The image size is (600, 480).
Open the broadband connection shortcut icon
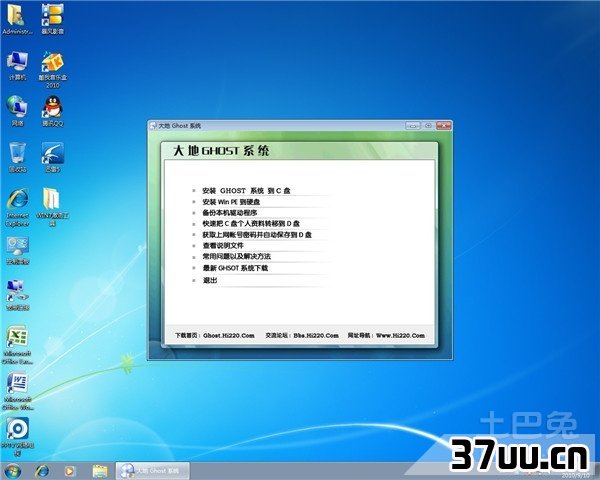pos(17,295)
